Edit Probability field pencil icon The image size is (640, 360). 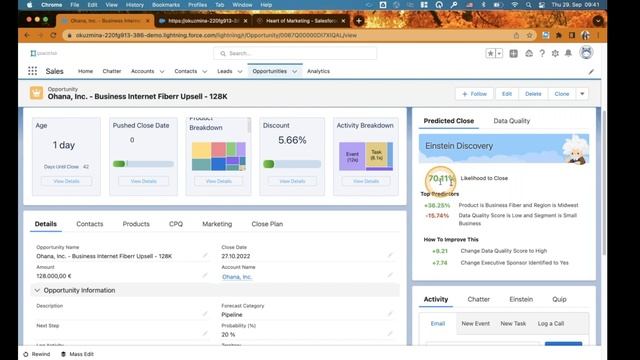coord(390,334)
